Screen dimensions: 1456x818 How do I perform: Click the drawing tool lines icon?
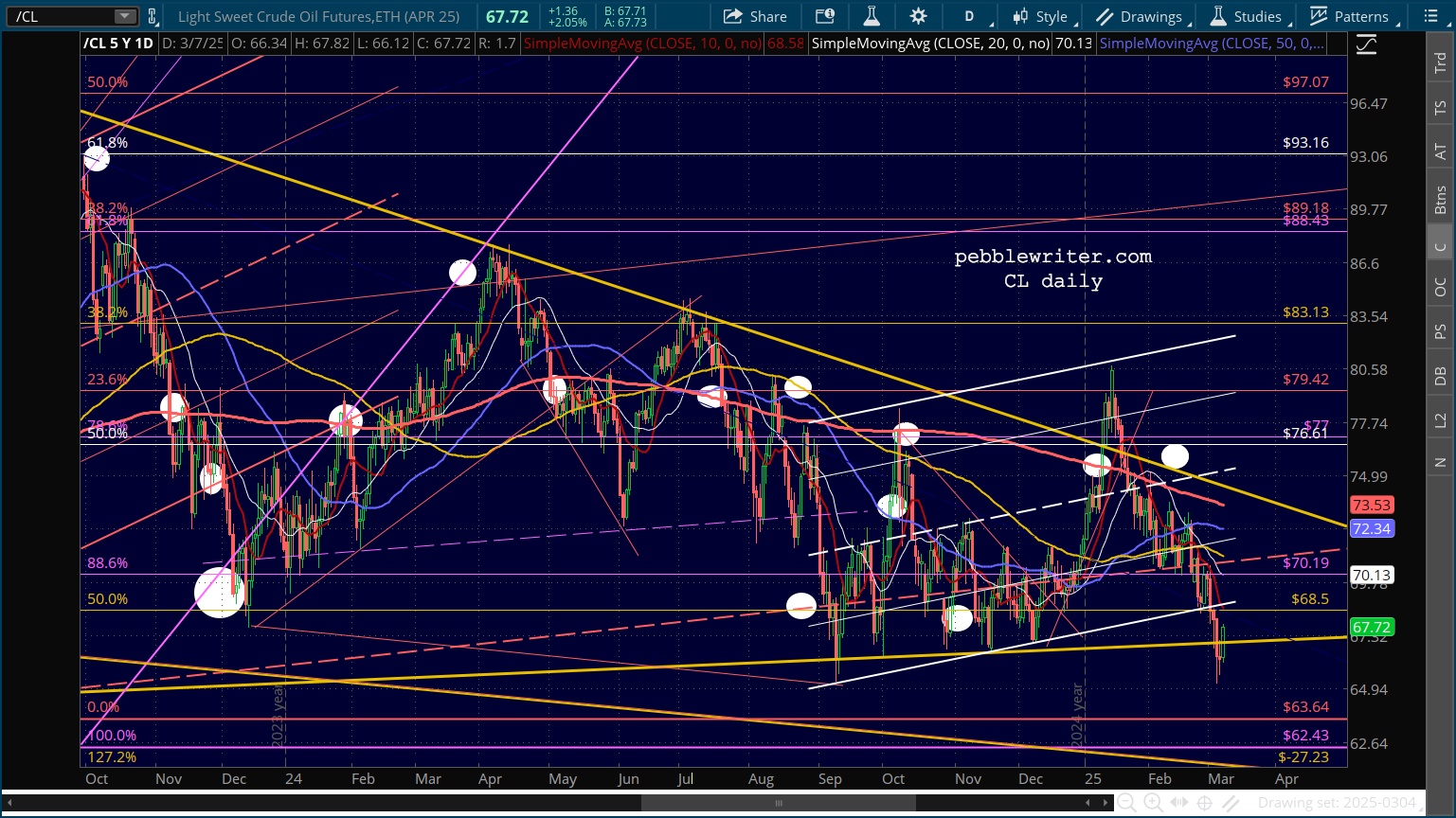[x=1230, y=803]
